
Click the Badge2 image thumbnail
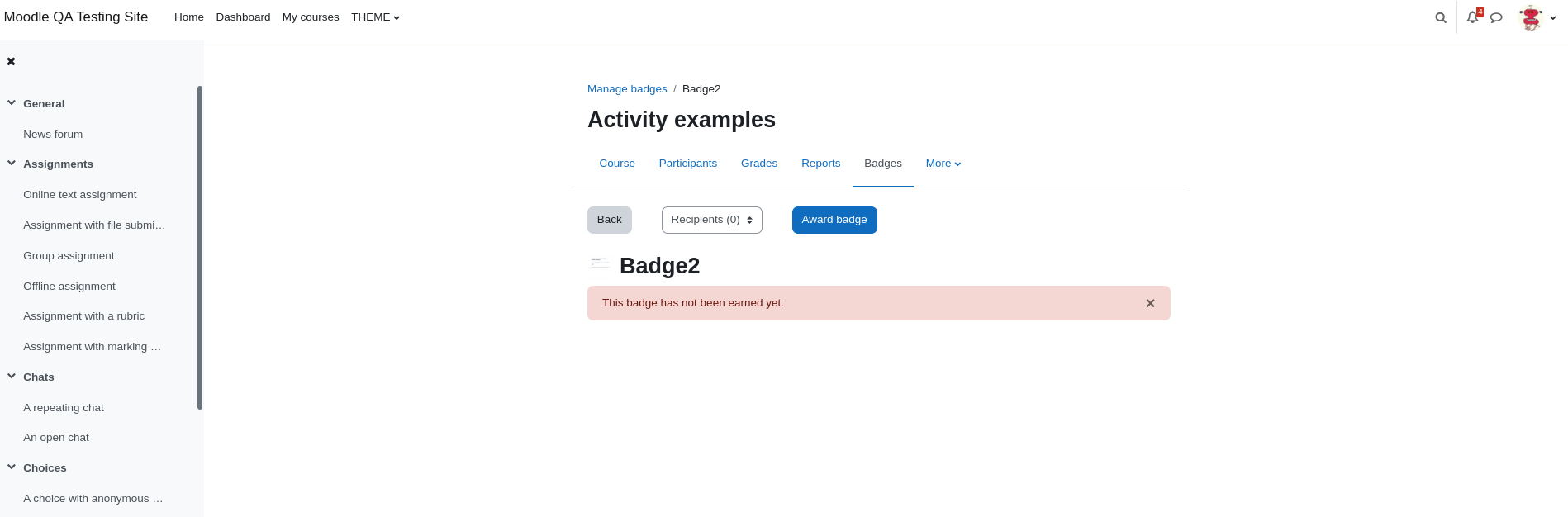tap(601, 263)
